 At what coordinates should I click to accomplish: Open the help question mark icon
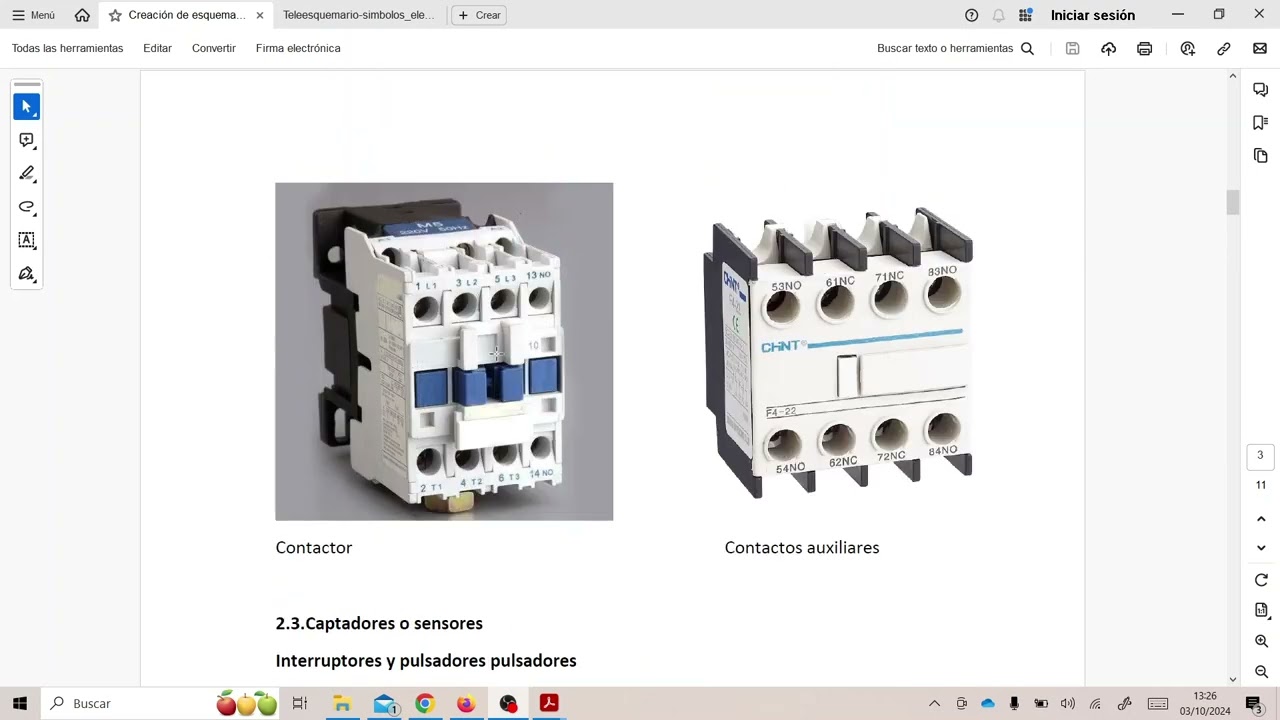pyautogui.click(x=971, y=15)
